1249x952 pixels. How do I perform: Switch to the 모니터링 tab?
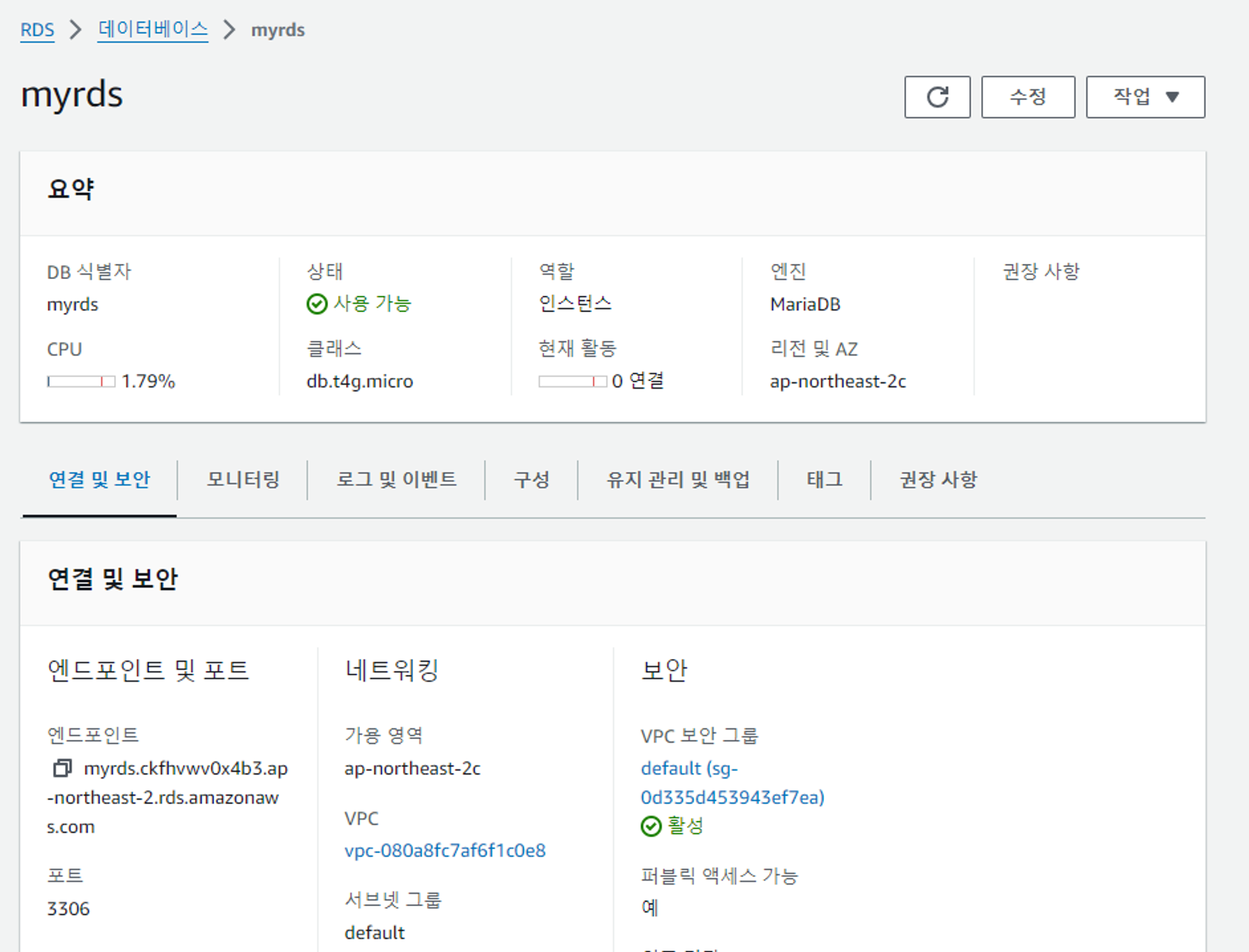click(x=243, y=479)
